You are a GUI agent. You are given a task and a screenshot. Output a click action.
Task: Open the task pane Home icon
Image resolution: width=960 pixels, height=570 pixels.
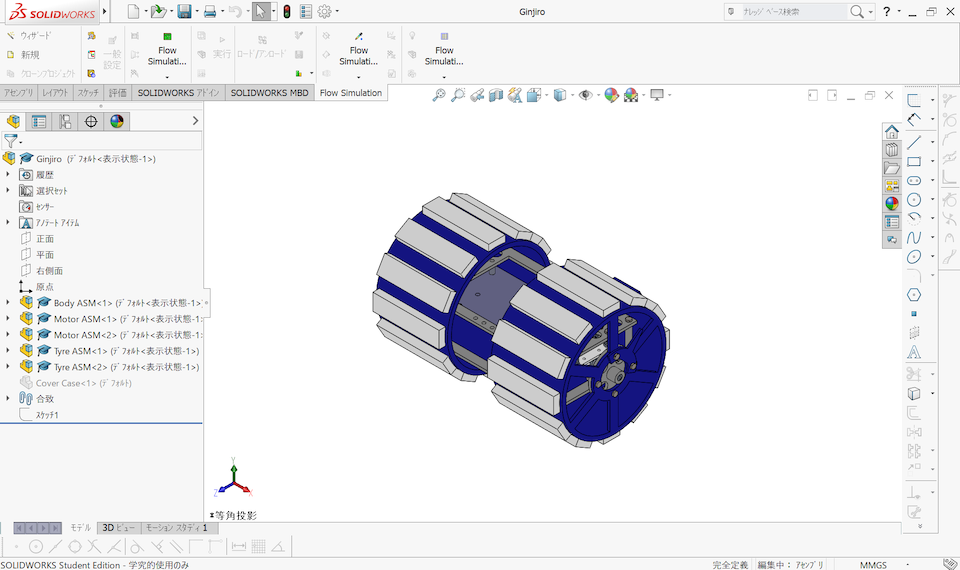click(x=891, y=132)
